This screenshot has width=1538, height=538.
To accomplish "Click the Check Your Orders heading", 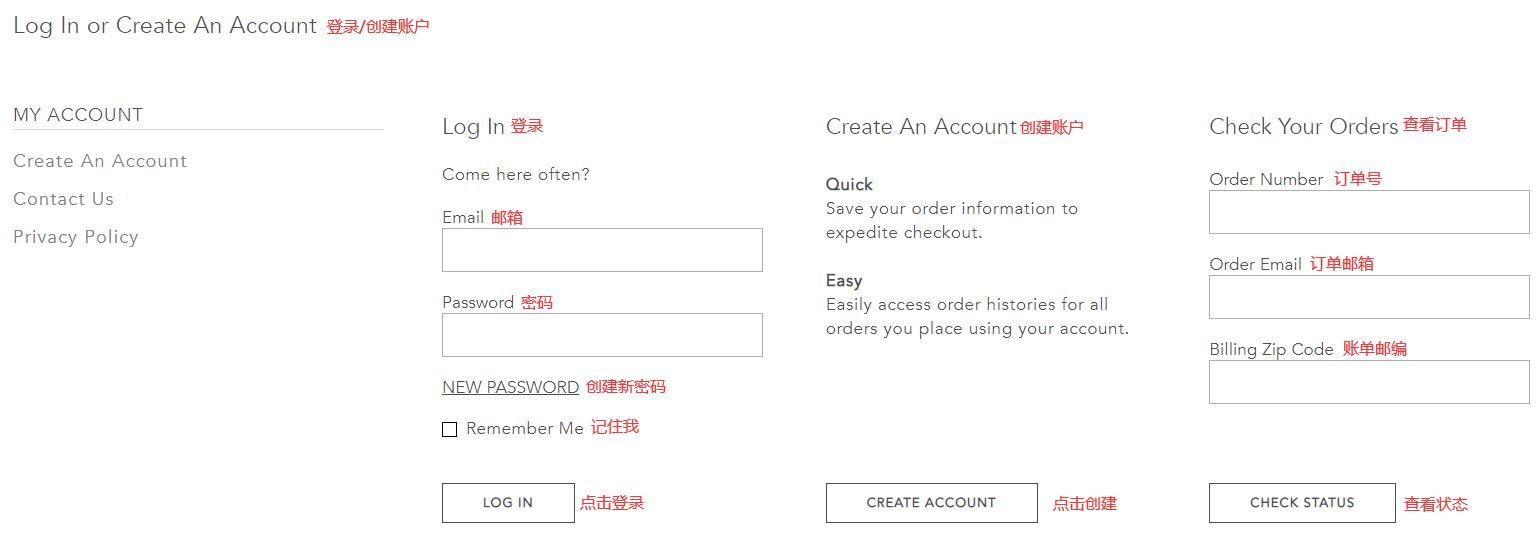I will click(1303, 127).
